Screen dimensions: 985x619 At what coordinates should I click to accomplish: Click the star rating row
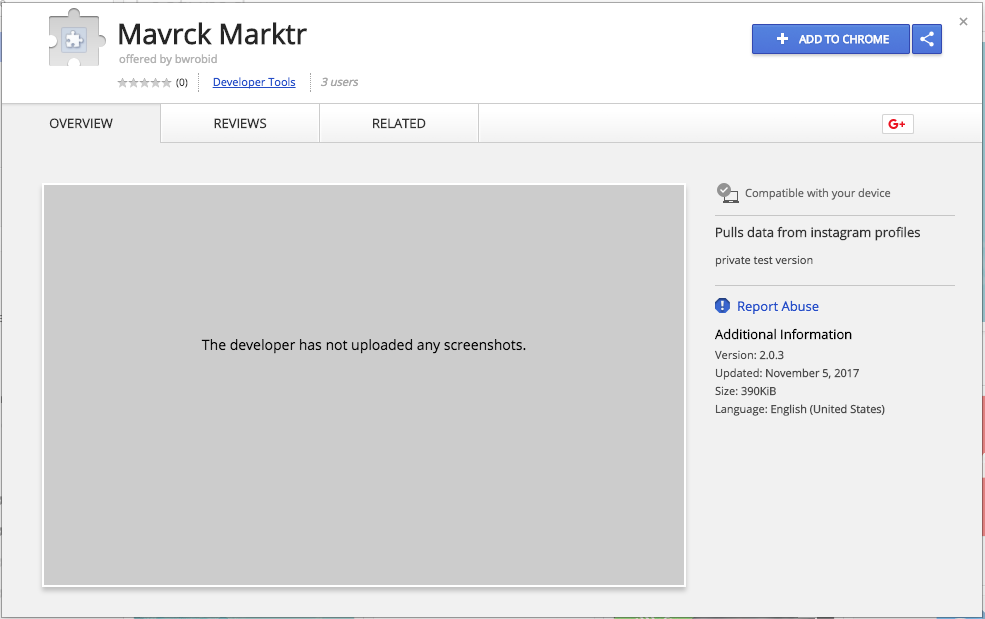click(144, 82)
